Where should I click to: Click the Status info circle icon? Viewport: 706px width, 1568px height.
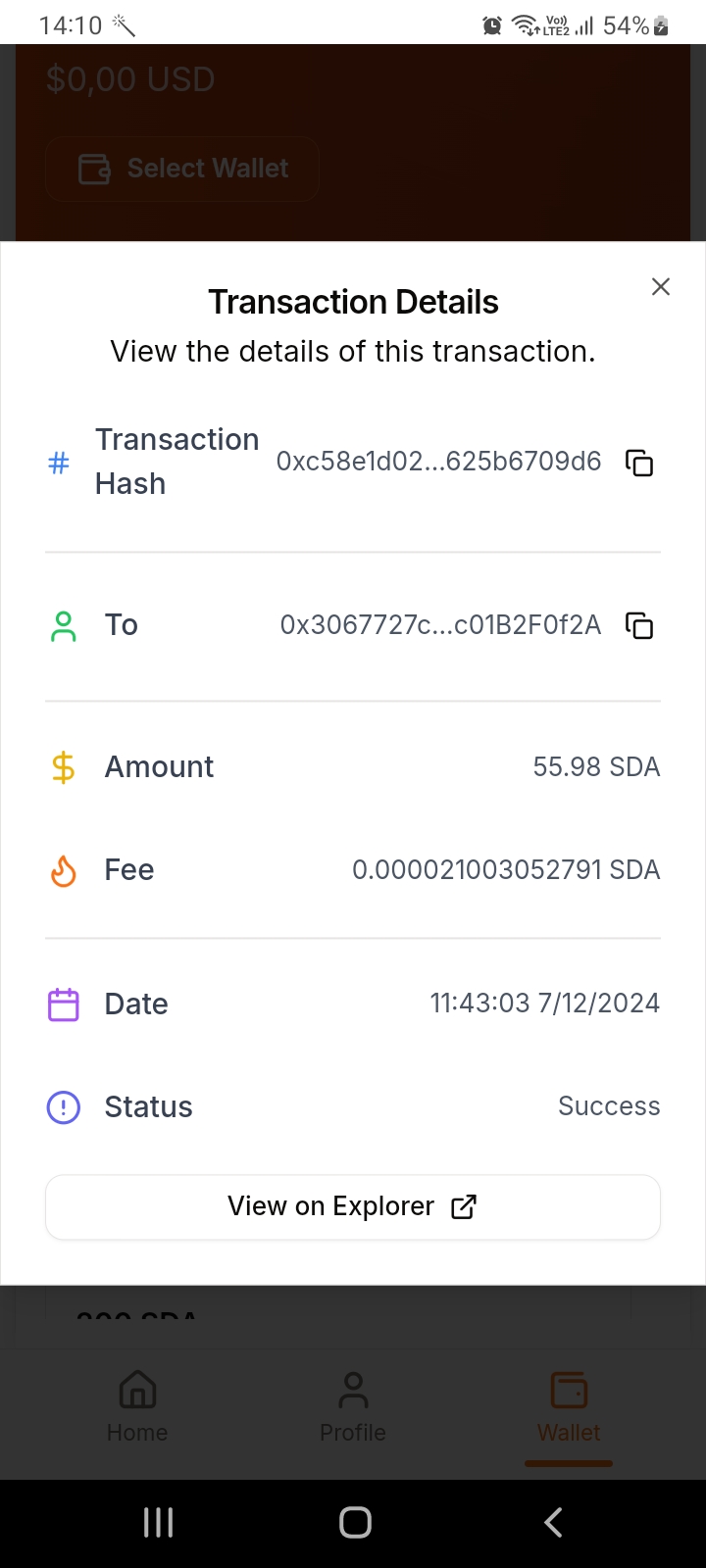63,1107
